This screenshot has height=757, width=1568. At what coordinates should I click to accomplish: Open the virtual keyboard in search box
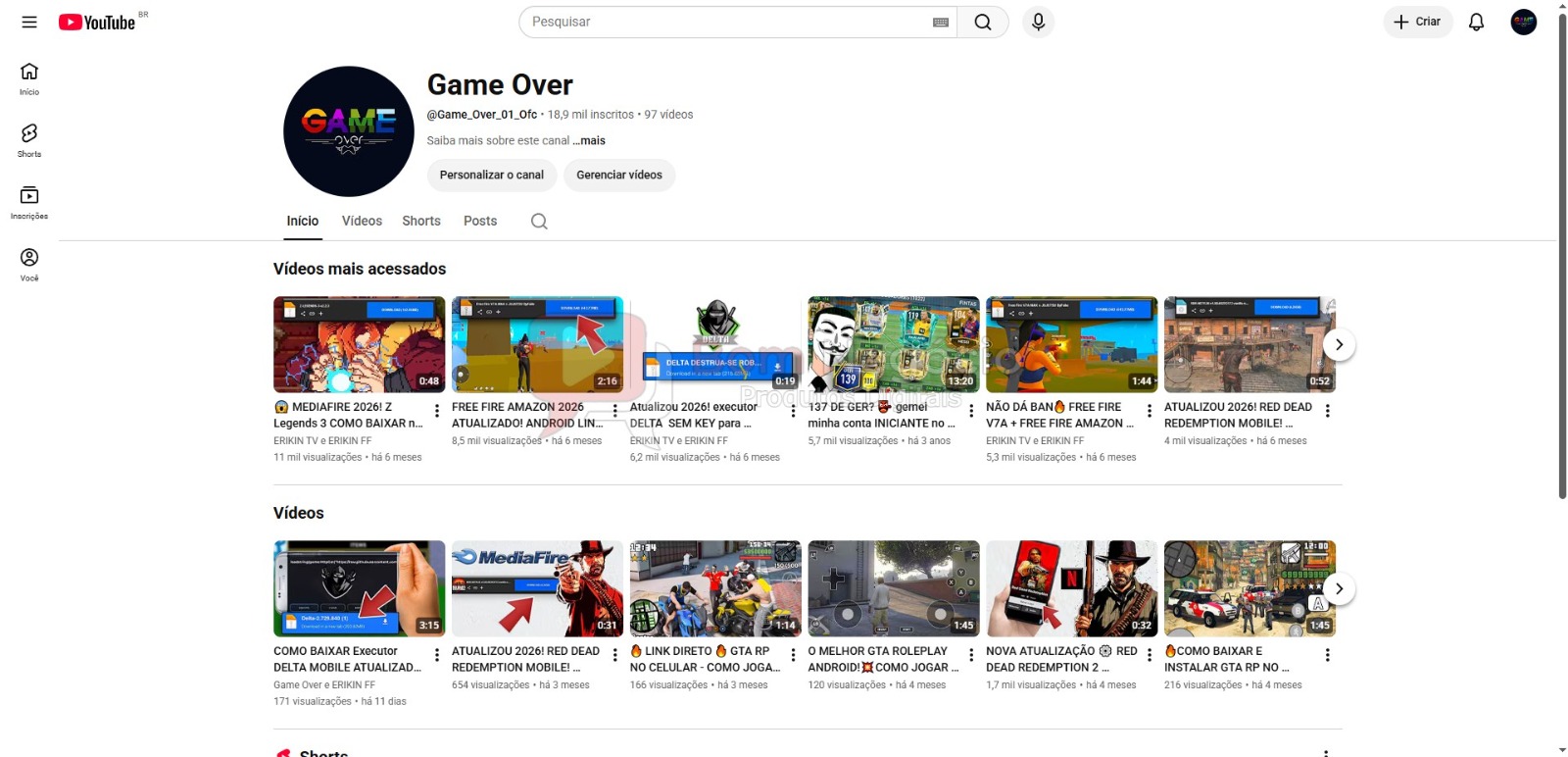(941, 22)
